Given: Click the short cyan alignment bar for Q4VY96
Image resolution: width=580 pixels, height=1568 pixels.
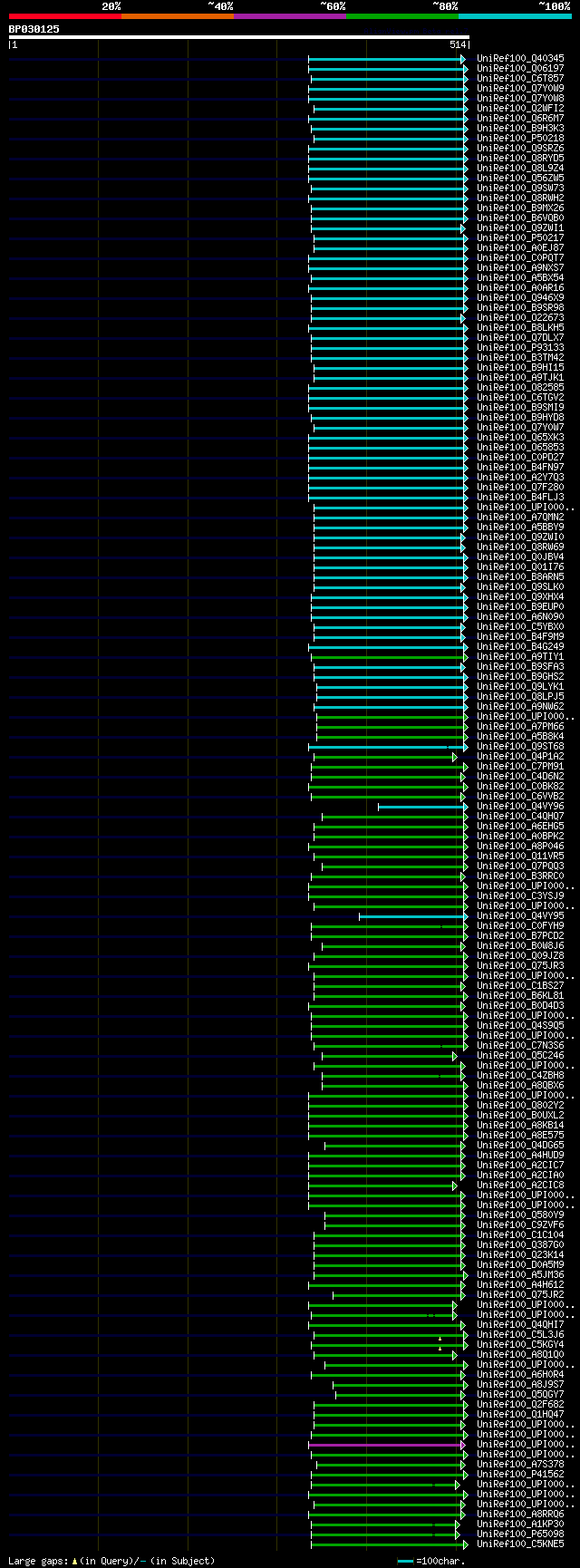Looking at the screenshot, I should [x=421, y=807].
